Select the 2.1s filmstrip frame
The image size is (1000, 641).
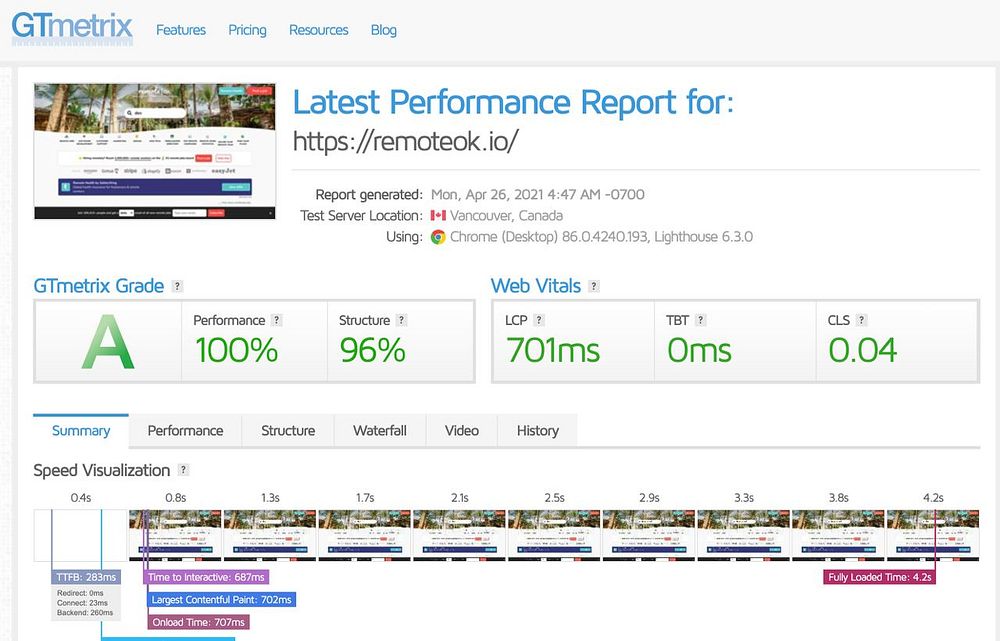(459, 535)
